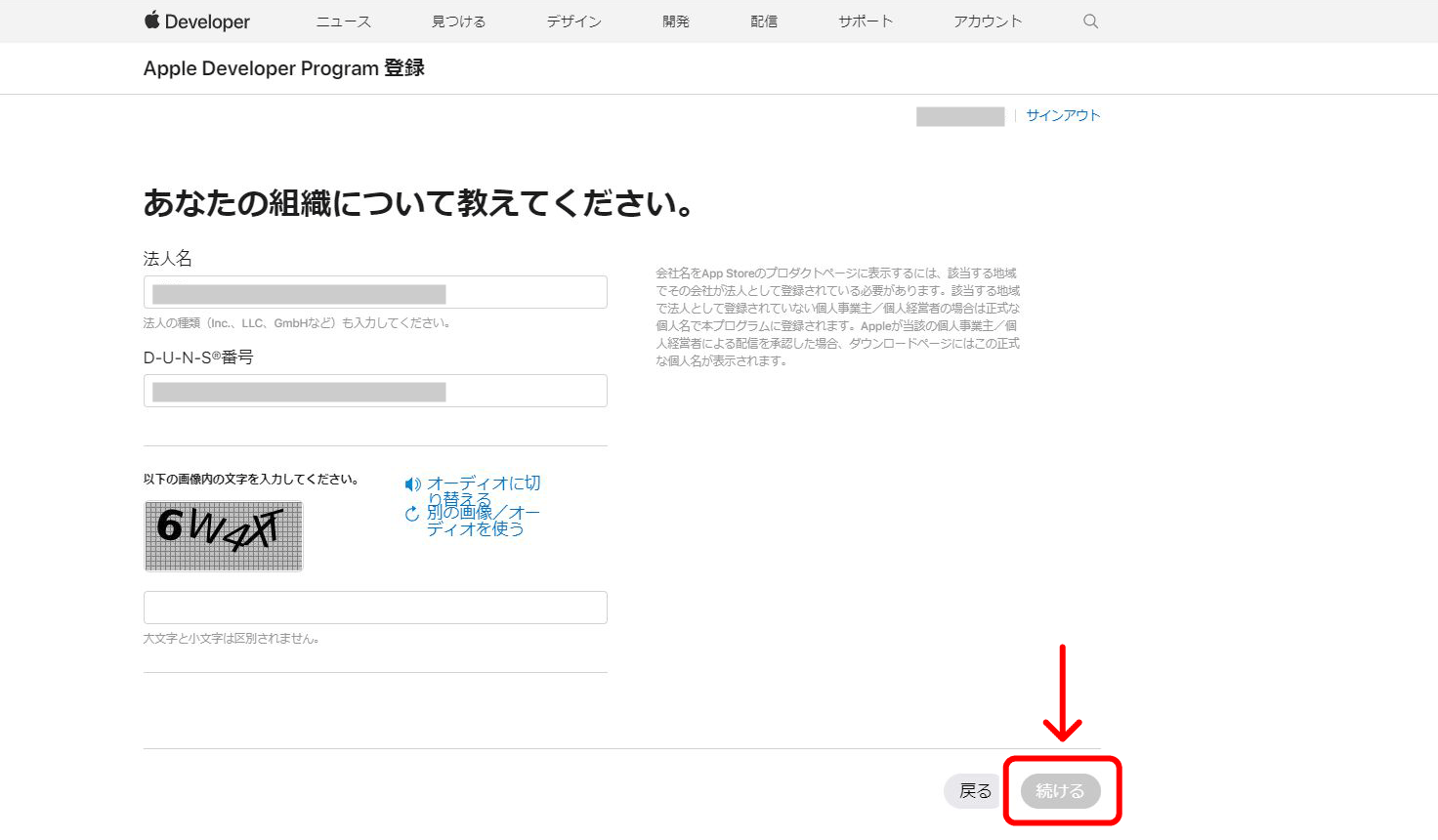This screenshot has height=840, width=1438.
Task: Focus the 法人名 text field
Action: pos(375,292)
